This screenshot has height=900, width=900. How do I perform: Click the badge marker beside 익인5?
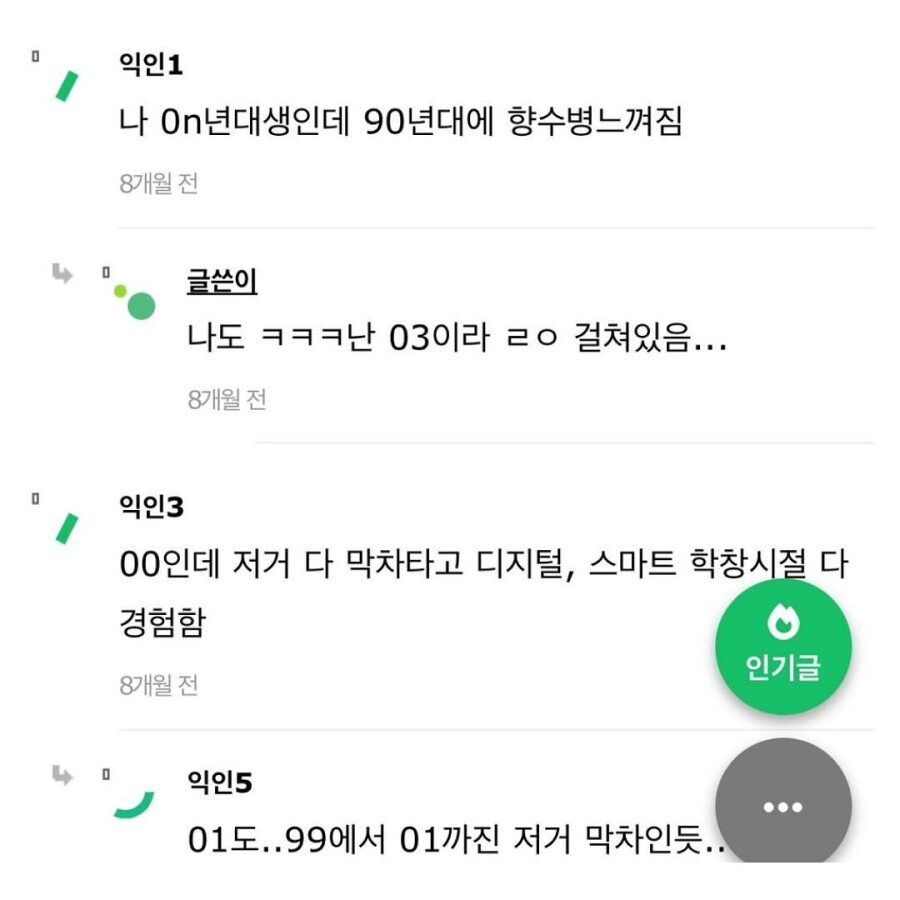click(105, 772)
